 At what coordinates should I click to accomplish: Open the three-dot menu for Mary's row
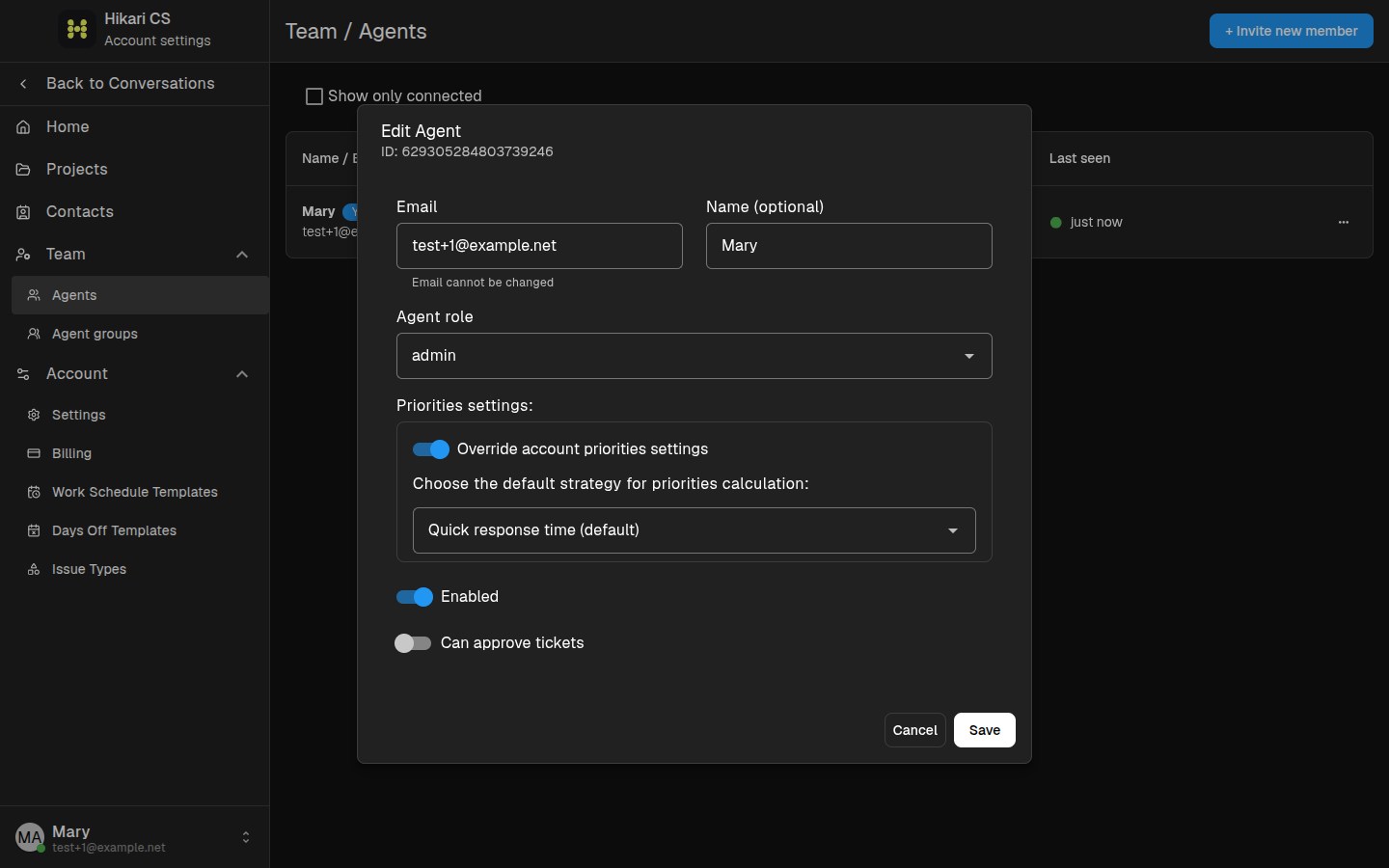(x=1344, y=222)
